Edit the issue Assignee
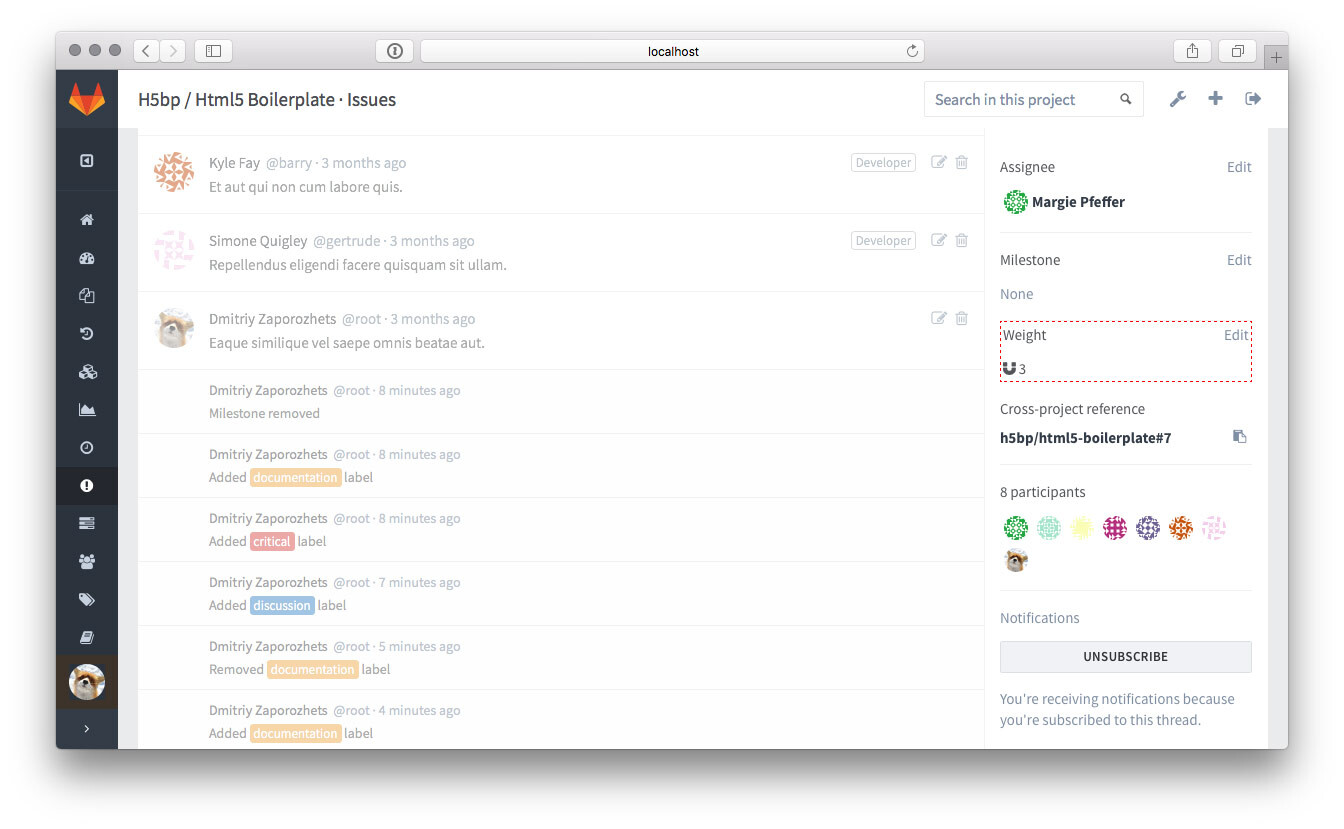The height and width of the screenshot is (829, 1344). point(1239,167)
